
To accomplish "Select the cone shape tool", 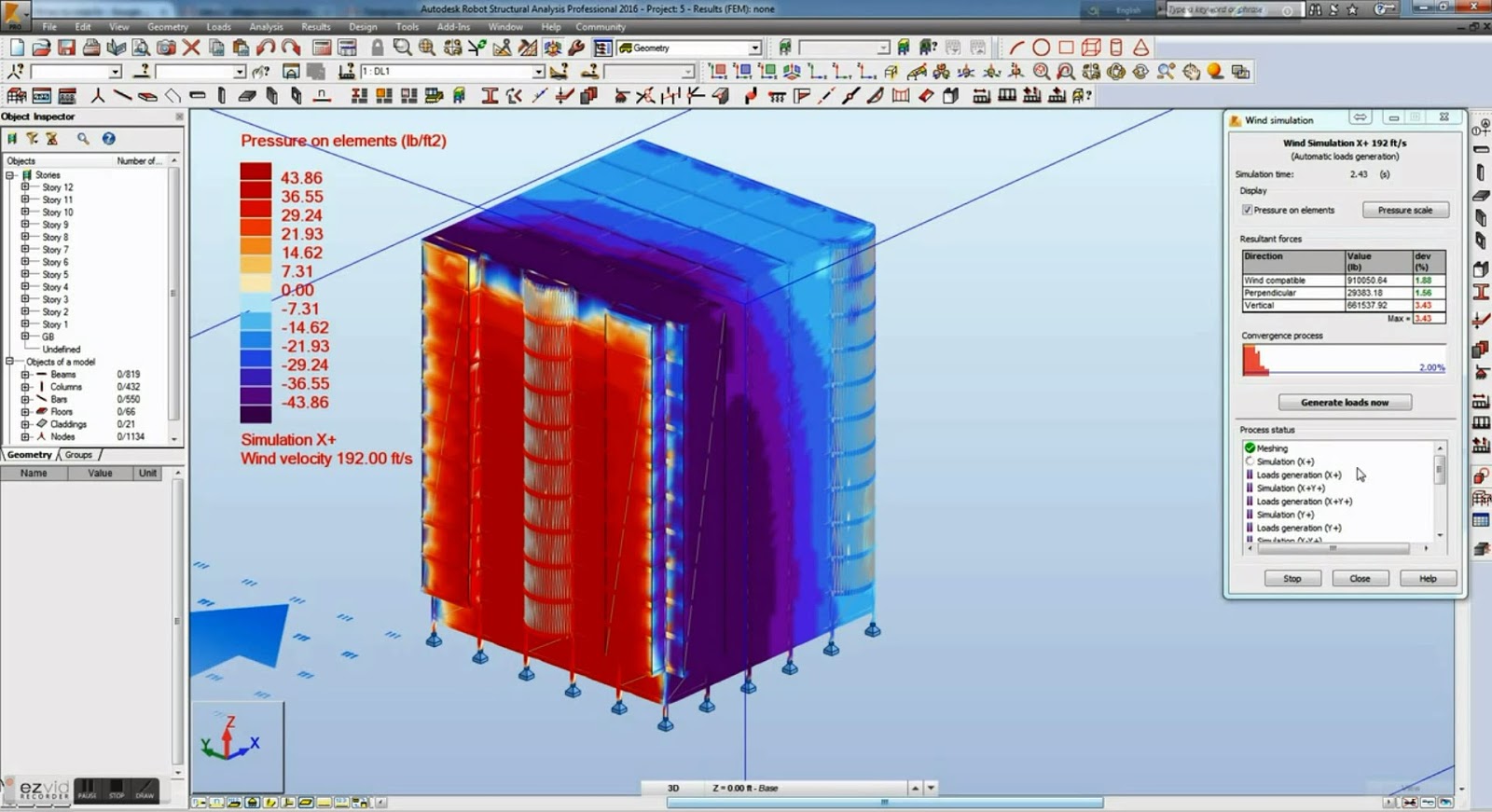I will [x=1140, y=48].
